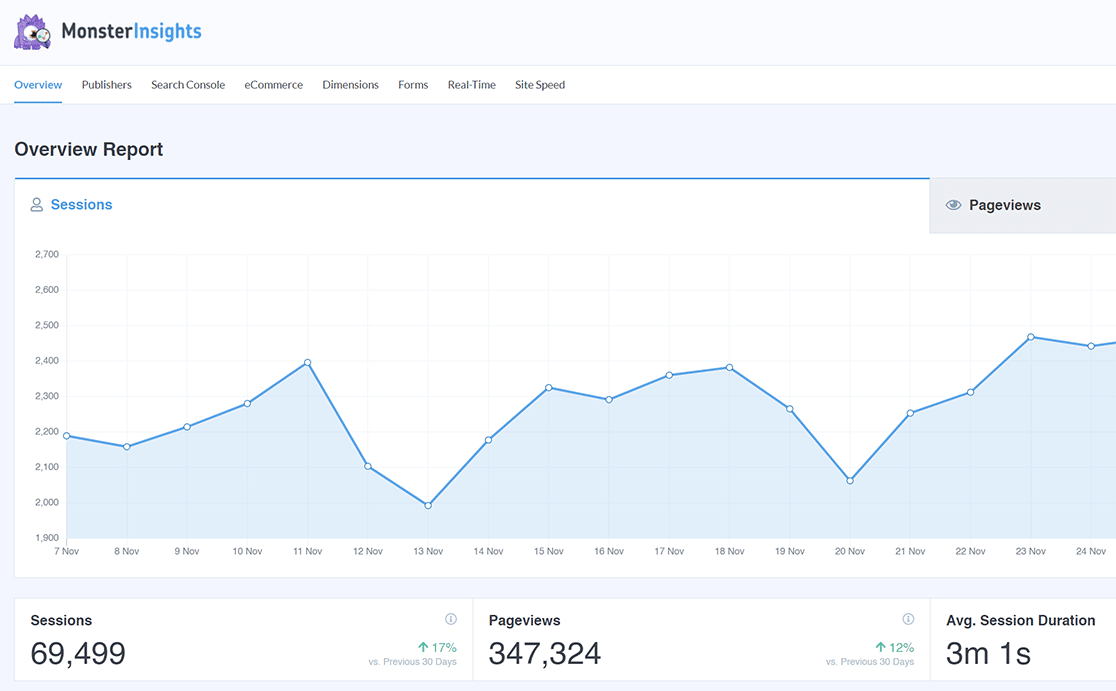Go to the eCommerce tab
This screenshot has width=1116, height=691.
pyautogui.click(x=273, y=85)
